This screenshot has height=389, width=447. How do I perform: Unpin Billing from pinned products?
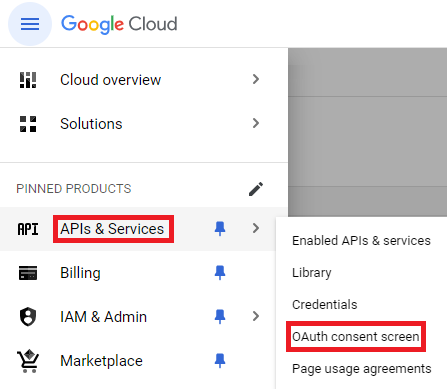220,273
